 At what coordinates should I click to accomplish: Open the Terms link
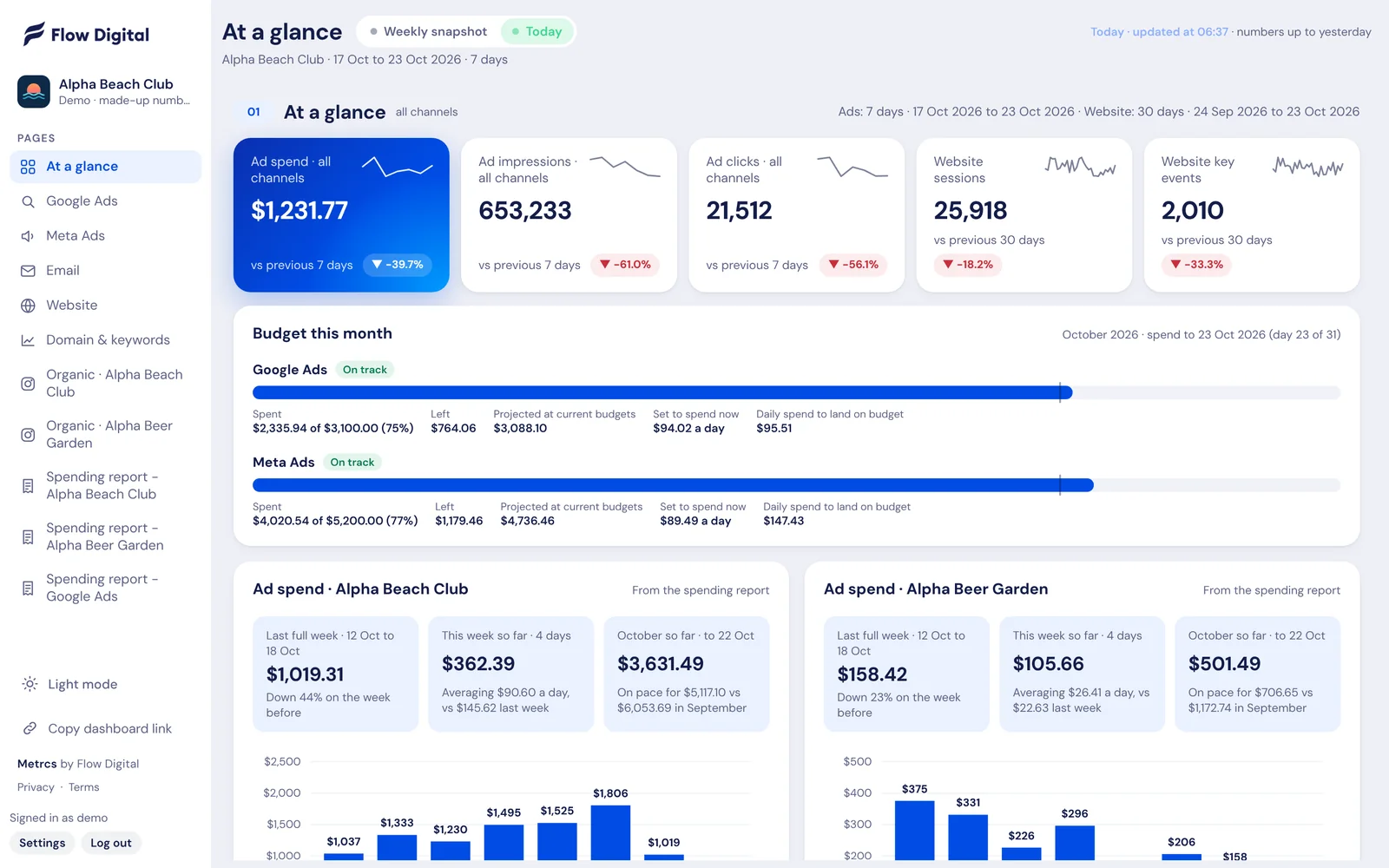tap(84, 787)
